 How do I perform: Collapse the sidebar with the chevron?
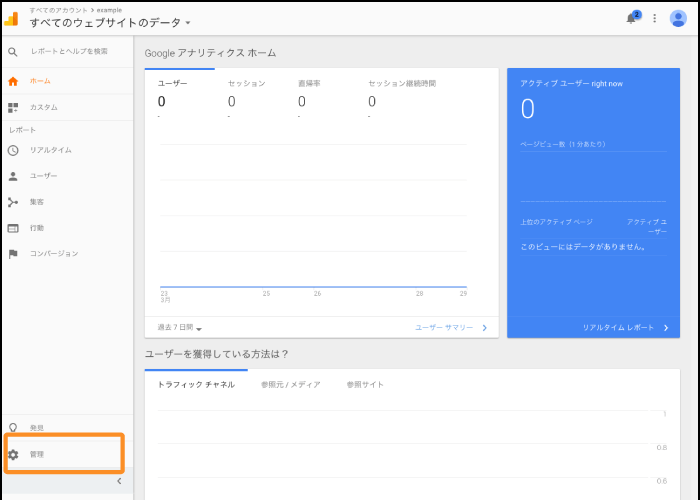(119, 481)
